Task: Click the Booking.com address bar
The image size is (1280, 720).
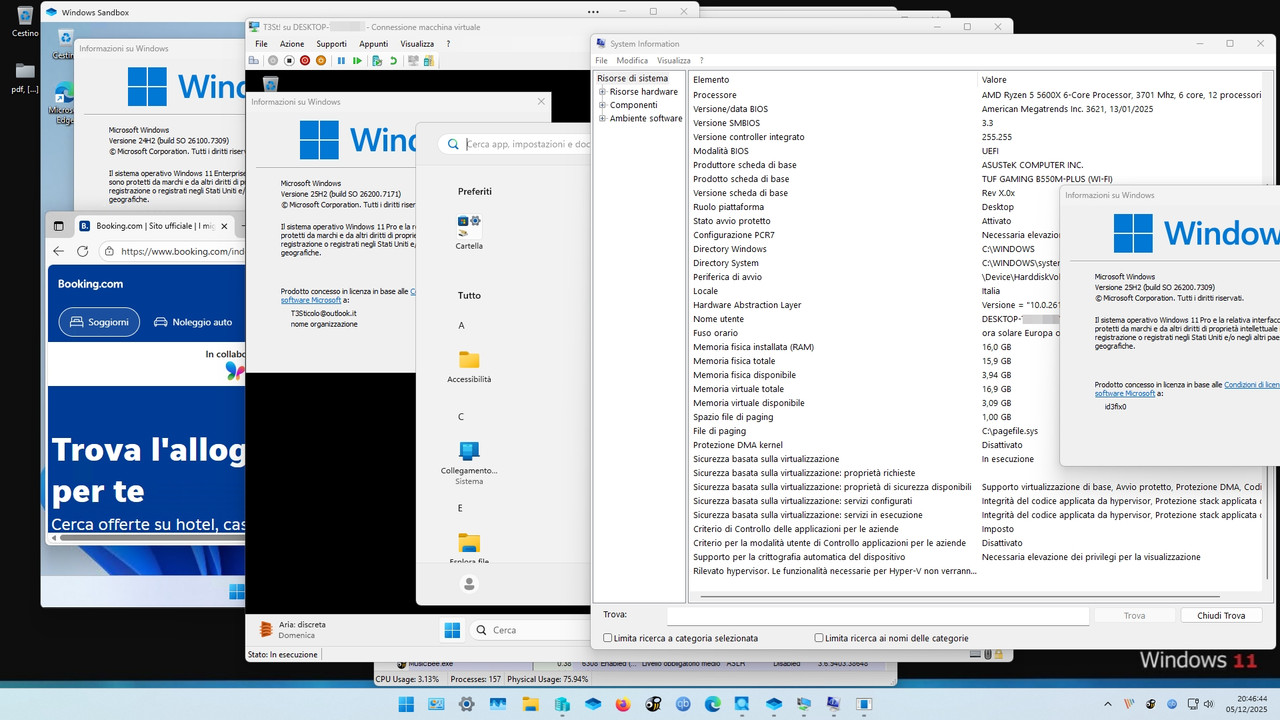Action: click(171, 252)
